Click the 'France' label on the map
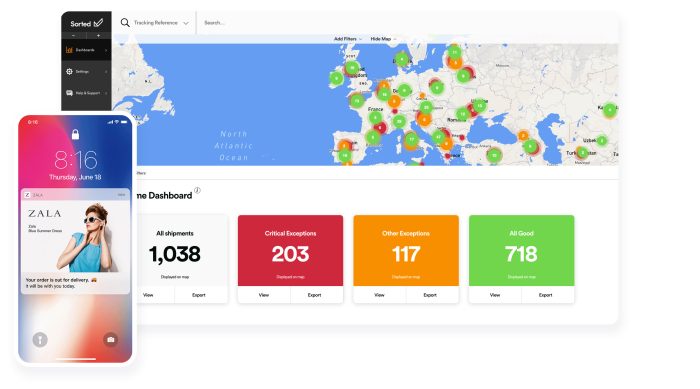The image size is (700, 389). tap(375, 109)
